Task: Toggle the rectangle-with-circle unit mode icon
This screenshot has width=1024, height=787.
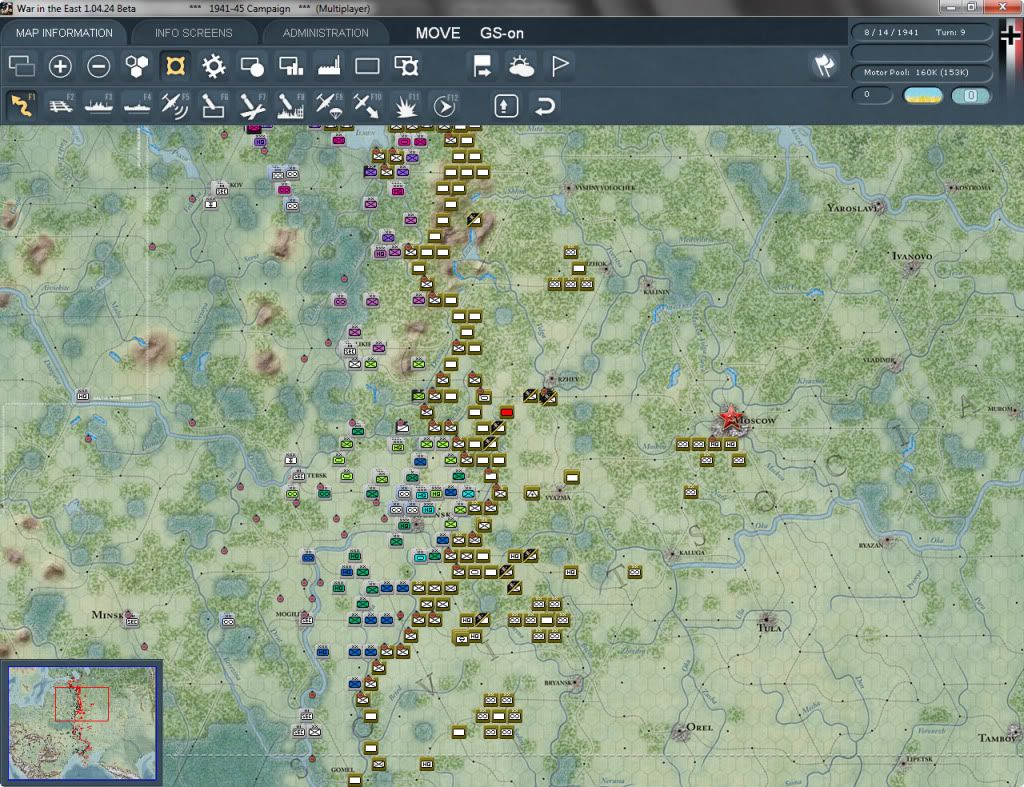Action: click(252, 66)
